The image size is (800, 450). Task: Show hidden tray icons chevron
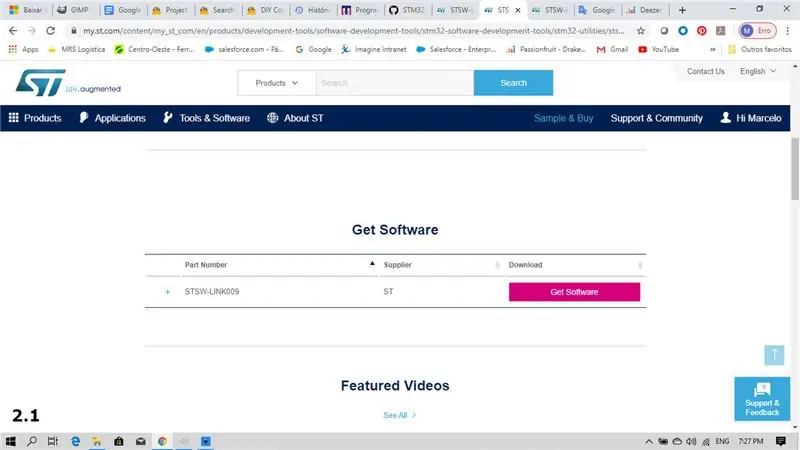click(648, 441)
